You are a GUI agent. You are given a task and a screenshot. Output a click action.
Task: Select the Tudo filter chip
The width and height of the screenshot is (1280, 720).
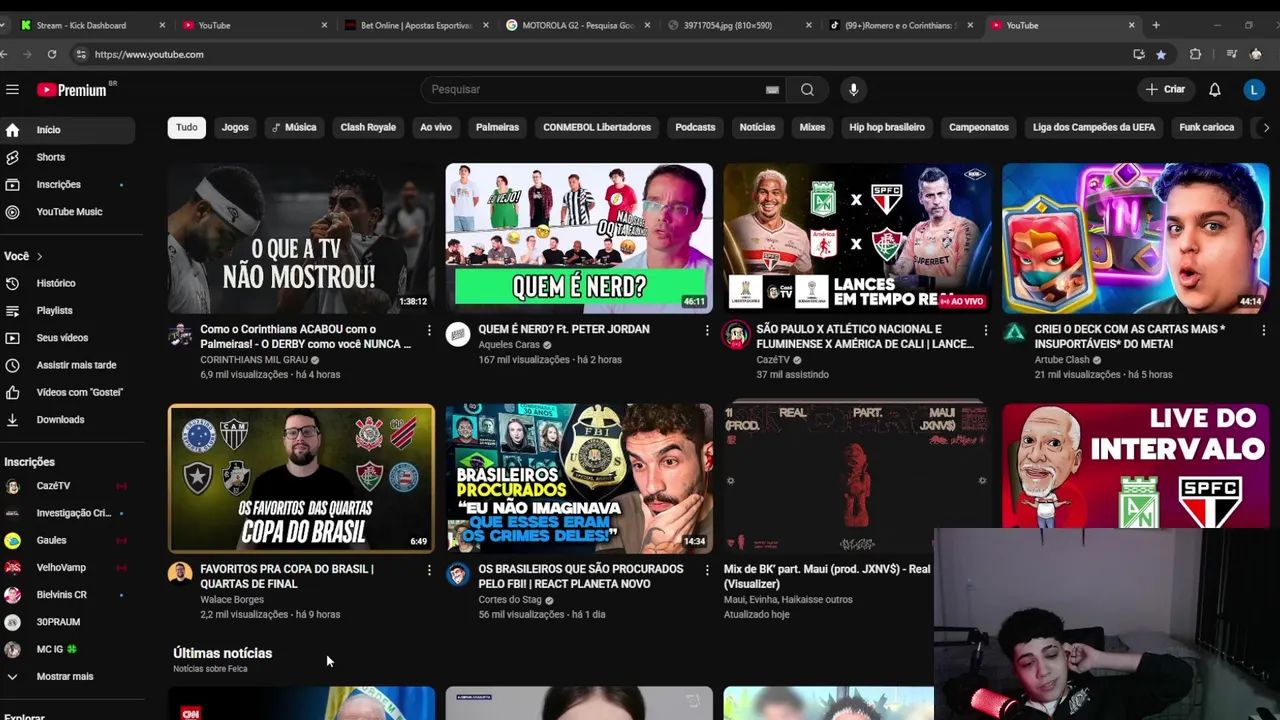tap(187, 127)
